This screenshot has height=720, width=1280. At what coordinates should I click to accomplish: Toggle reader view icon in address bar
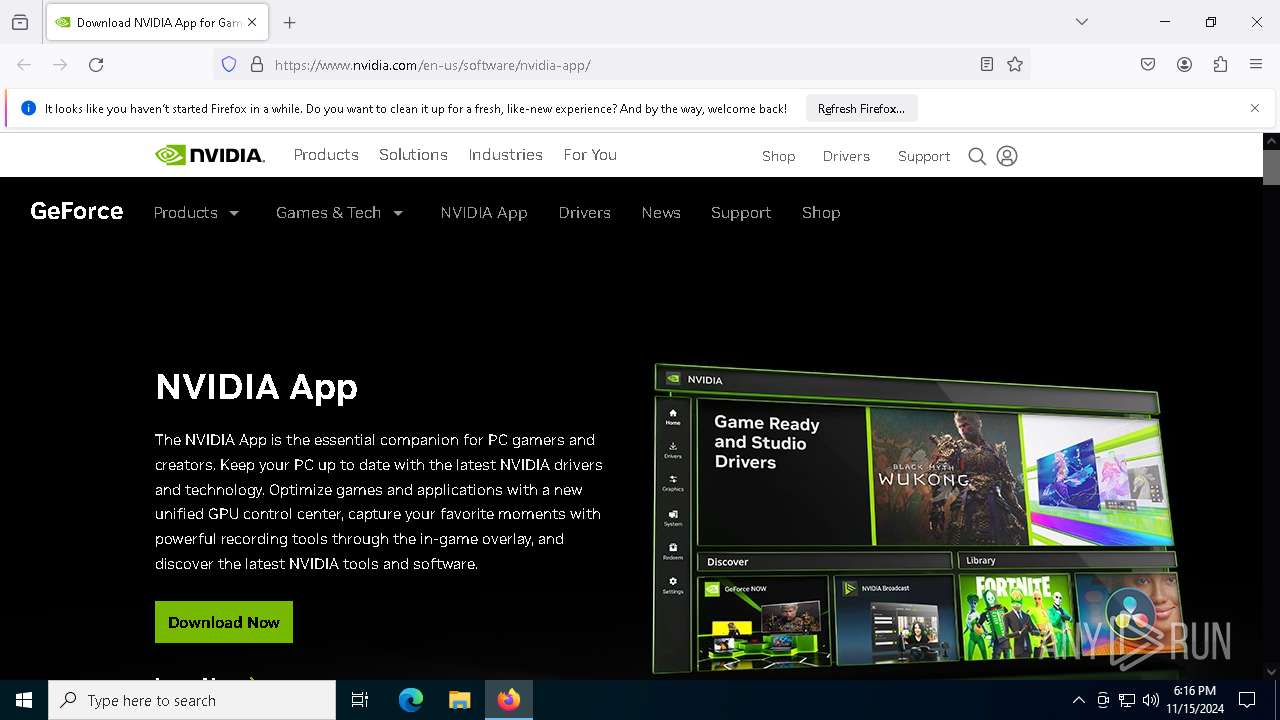click(987, 65)
